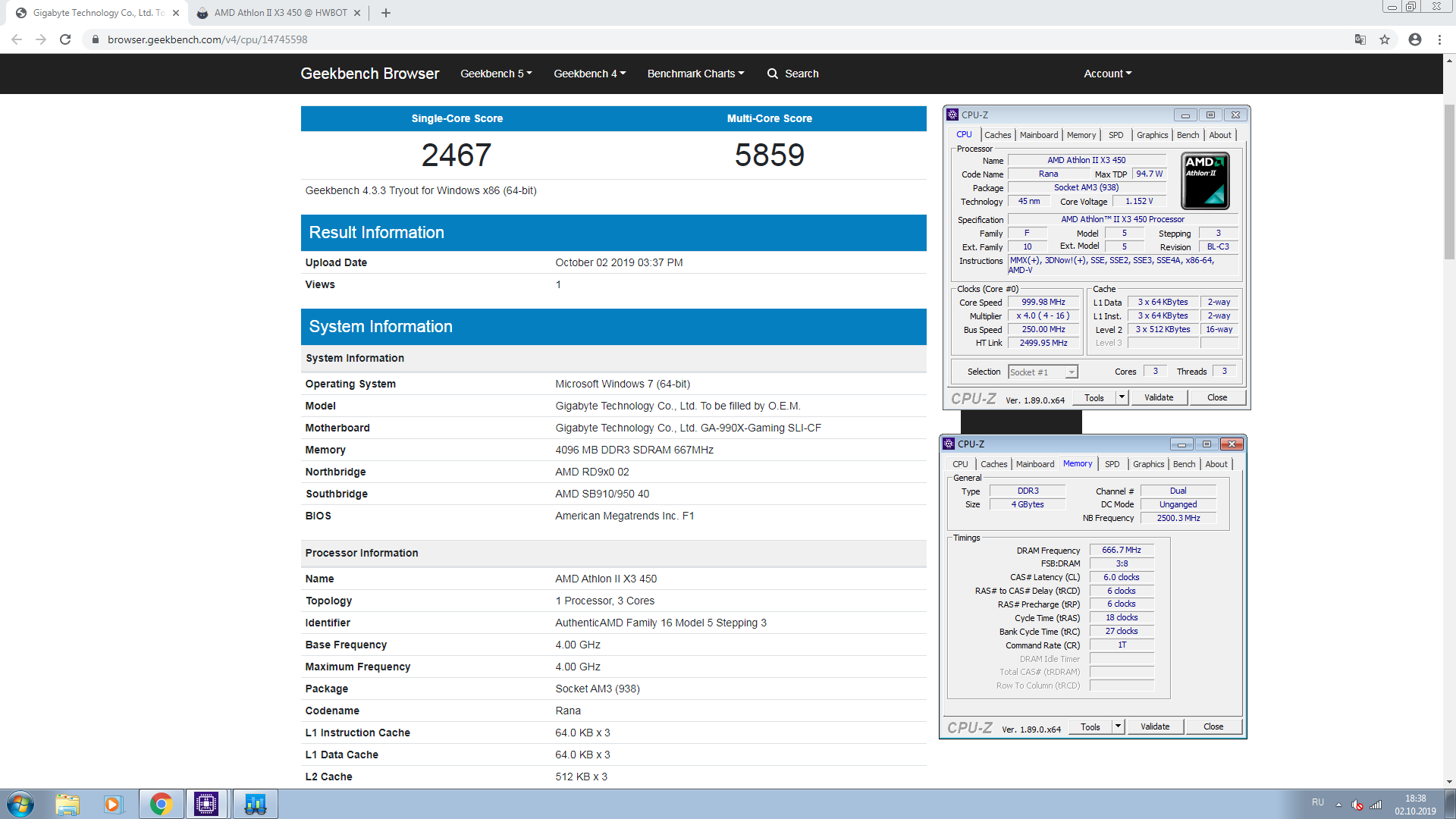Click the page vertical scrollbar thumb
Image resolution: width=1456 pixels, height=819 pixels.
point(1449,182)
